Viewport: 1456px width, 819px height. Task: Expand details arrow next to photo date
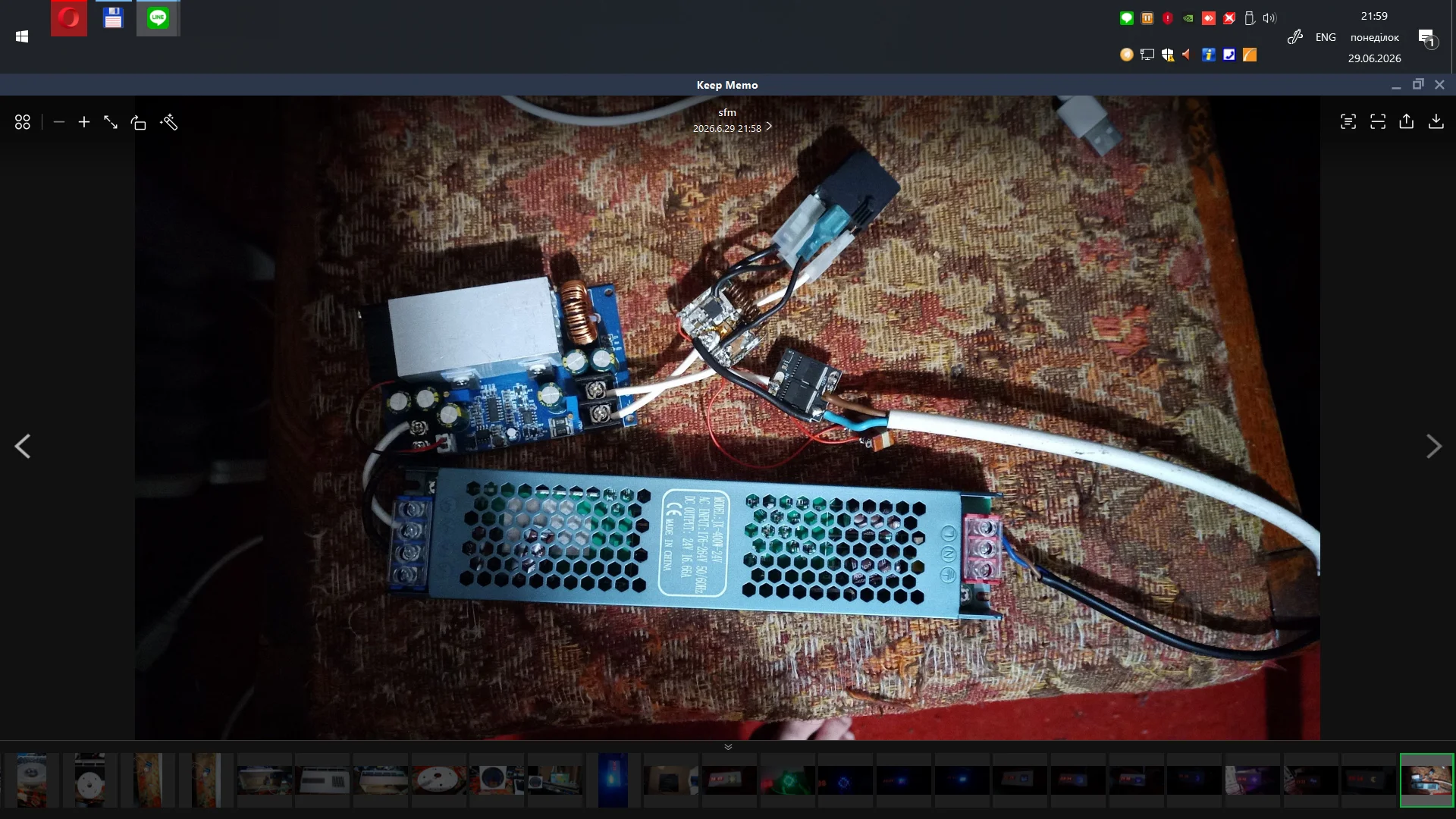[769, 127]
